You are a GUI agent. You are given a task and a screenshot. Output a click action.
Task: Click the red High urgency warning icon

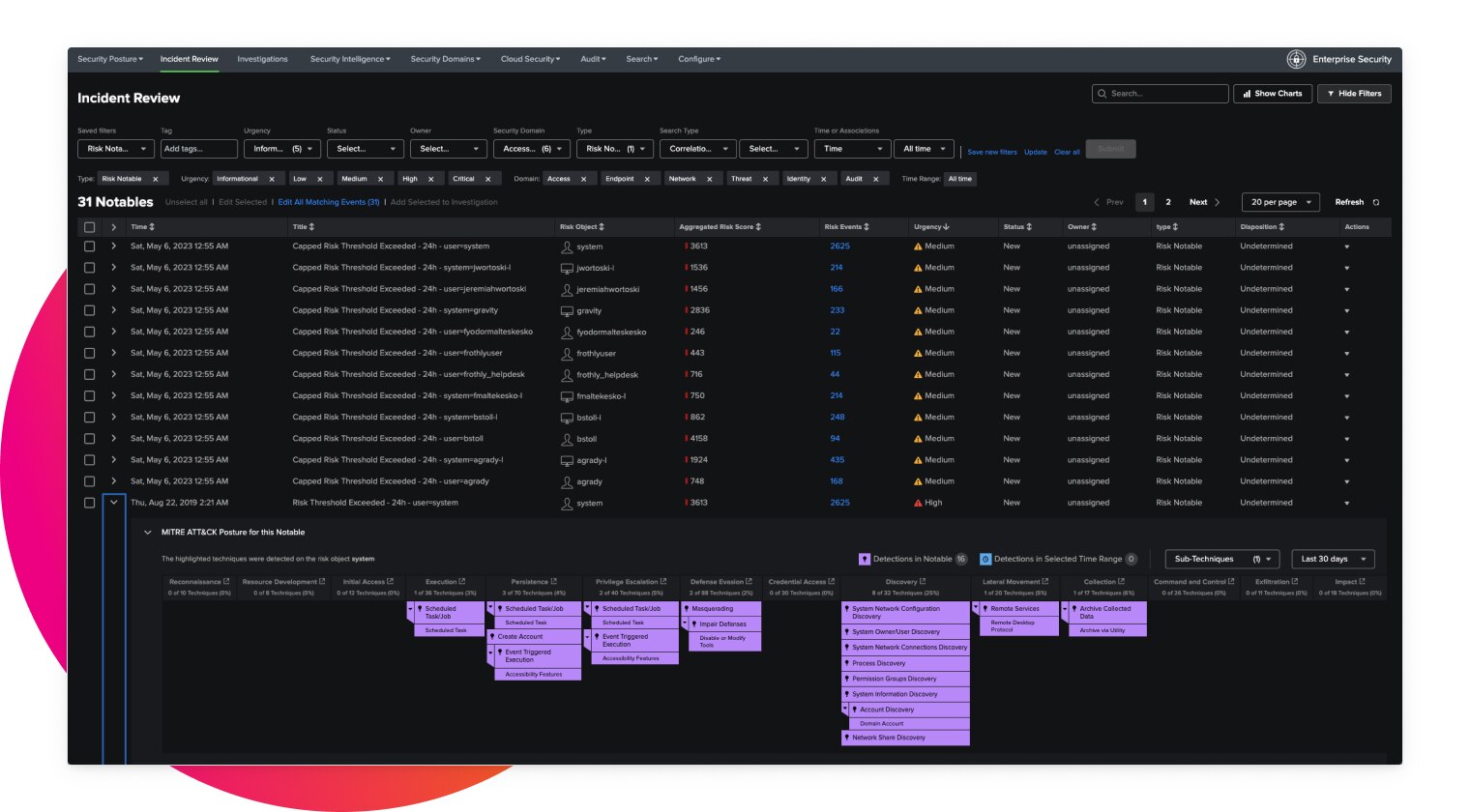pos(917,502)
